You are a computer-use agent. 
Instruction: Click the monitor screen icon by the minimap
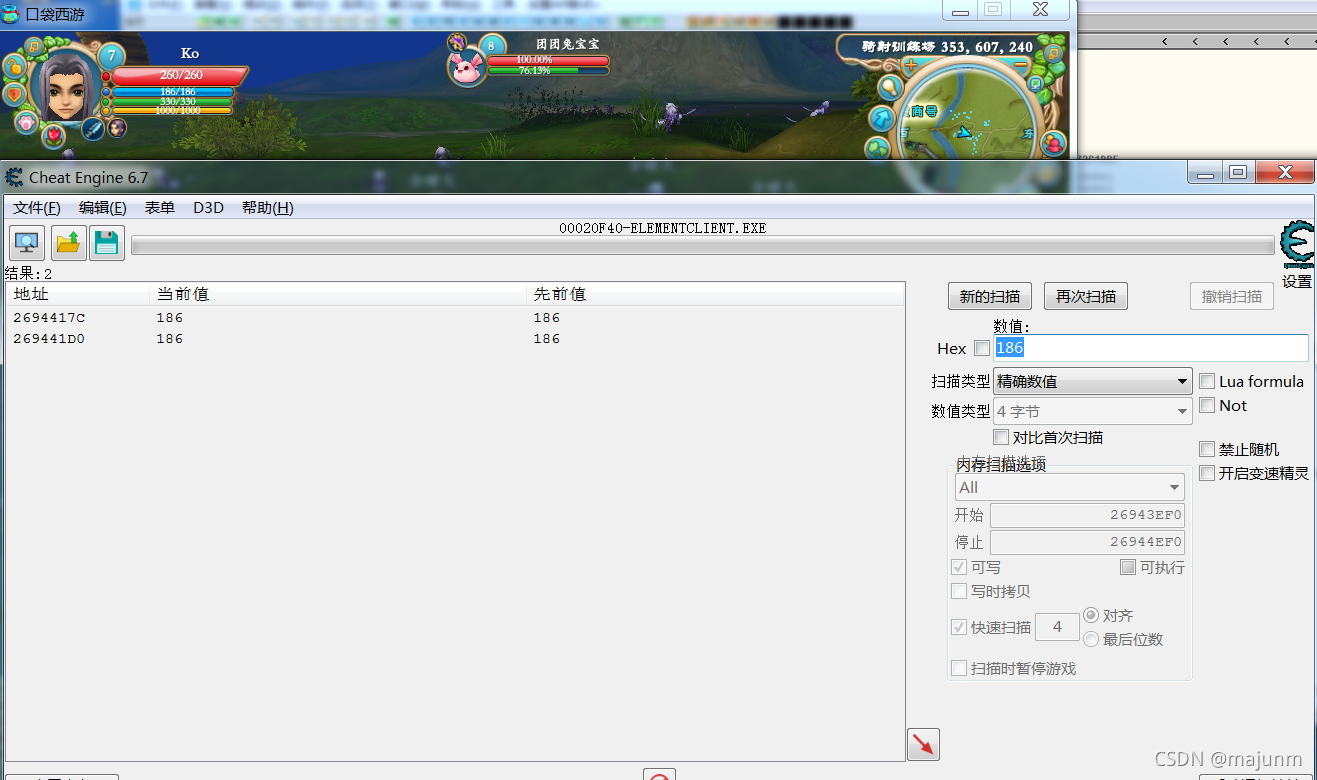pos(1036,84)
